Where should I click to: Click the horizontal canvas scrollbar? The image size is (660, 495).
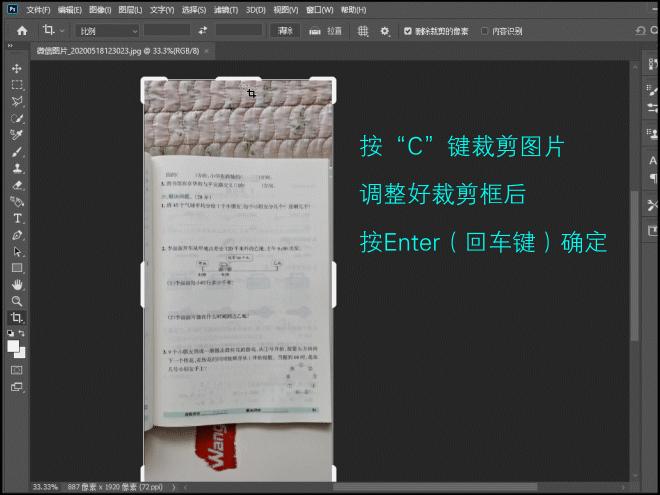tap(435, 487)
